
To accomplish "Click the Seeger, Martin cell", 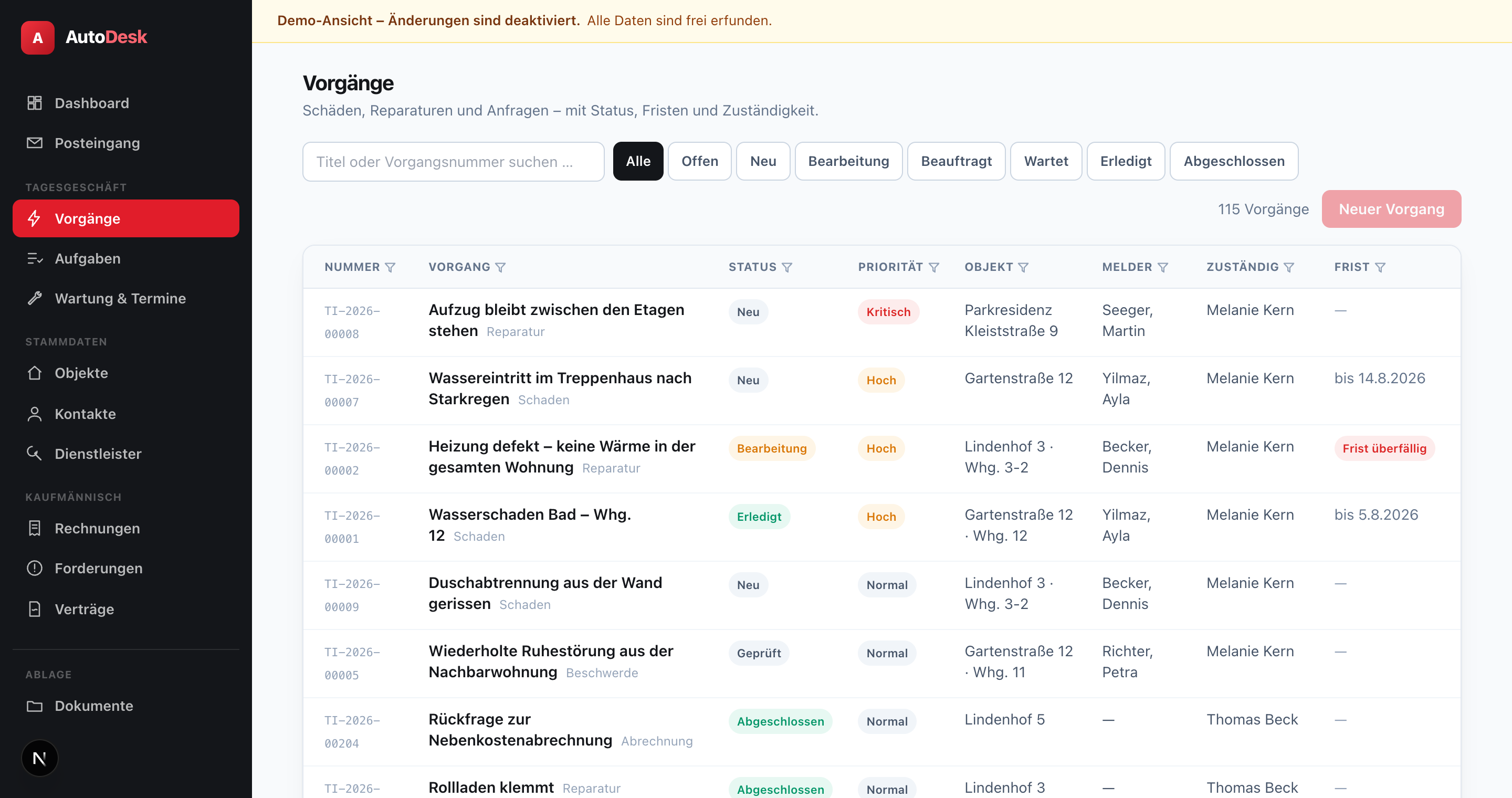I will (x=1127, y=320).
